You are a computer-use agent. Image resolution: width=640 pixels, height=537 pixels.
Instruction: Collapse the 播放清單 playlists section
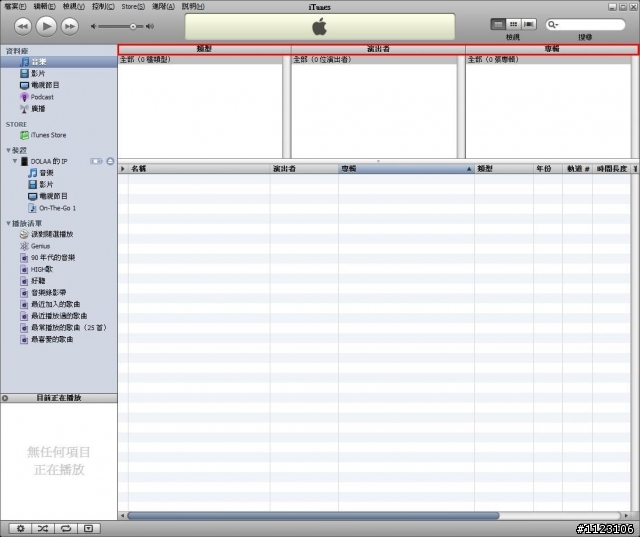pos(8,224)
